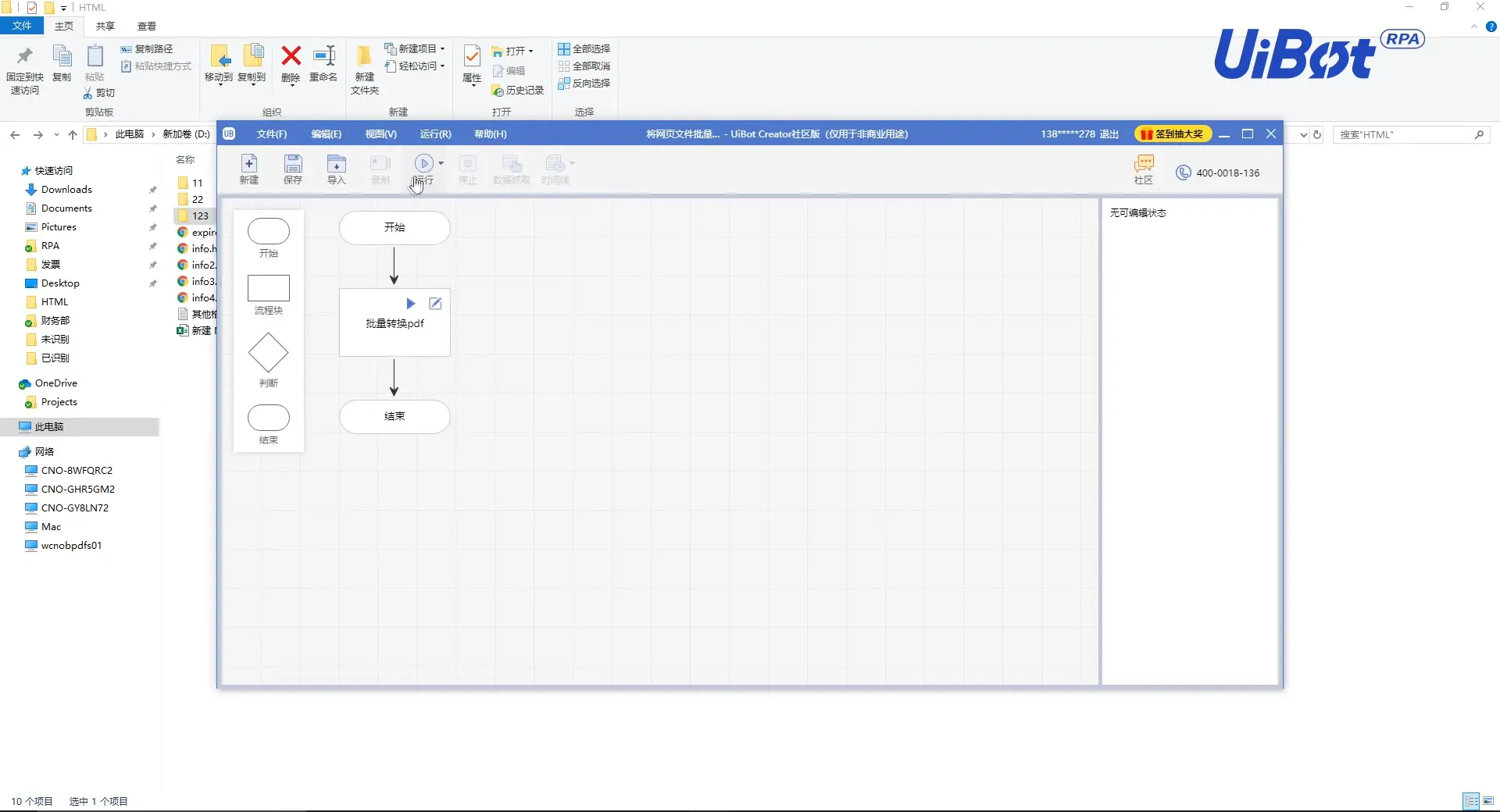
Task: Select CNO-8WFQRC2 network computer
Action: (x=77, y=471)
